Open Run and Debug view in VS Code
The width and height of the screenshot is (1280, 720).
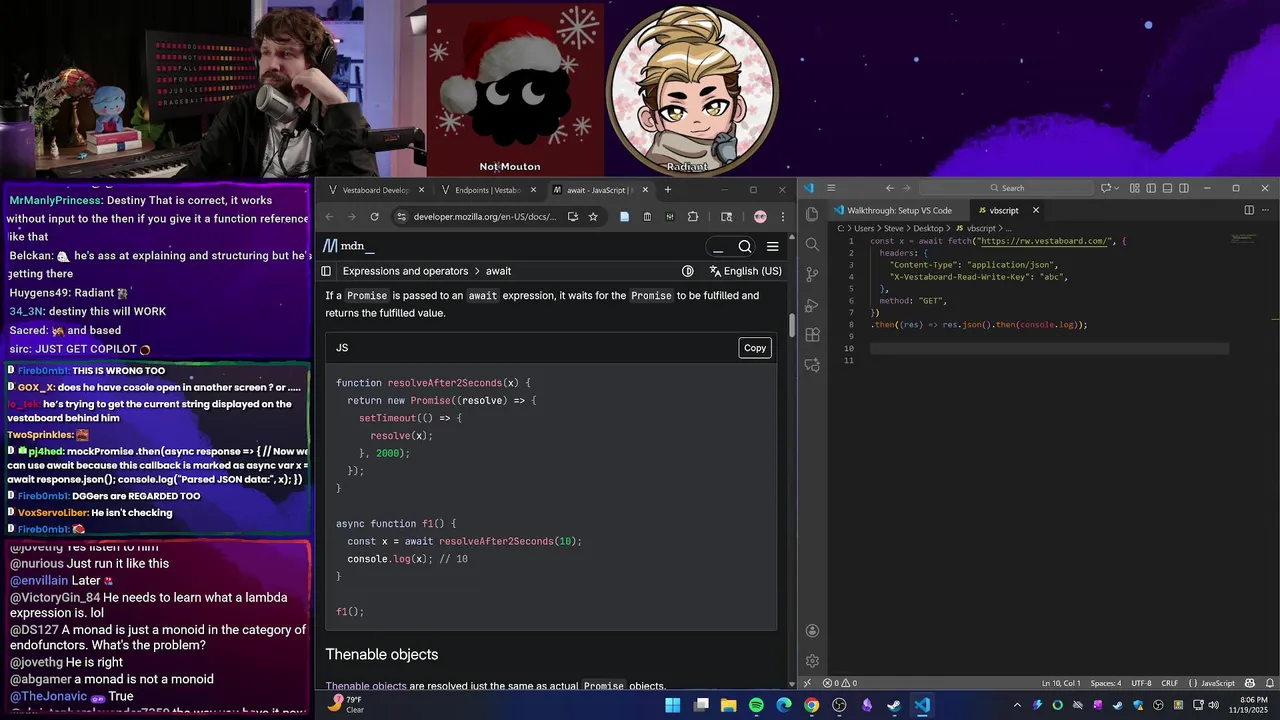click(812, 305)
